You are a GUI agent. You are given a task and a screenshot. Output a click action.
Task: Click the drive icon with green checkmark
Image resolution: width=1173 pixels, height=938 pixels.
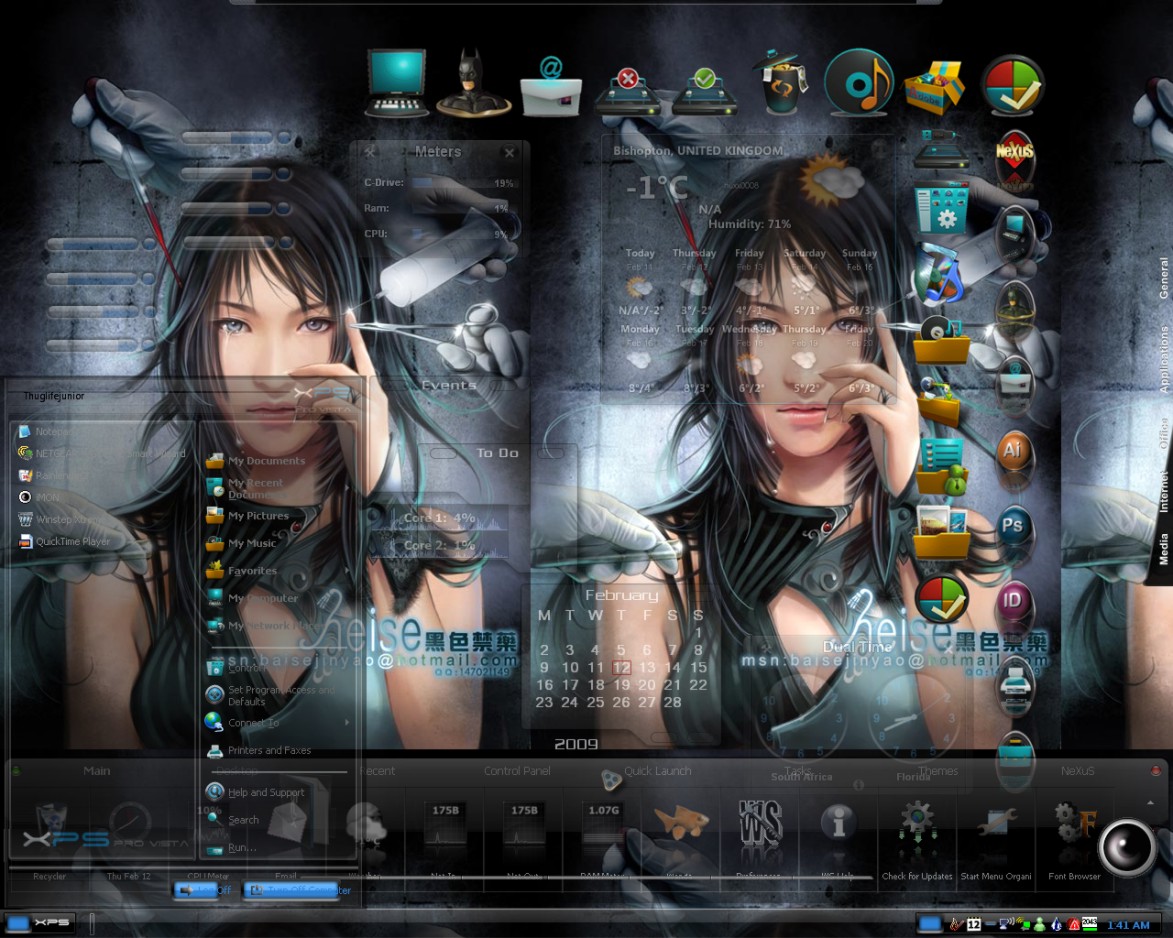tap(704, 91)
